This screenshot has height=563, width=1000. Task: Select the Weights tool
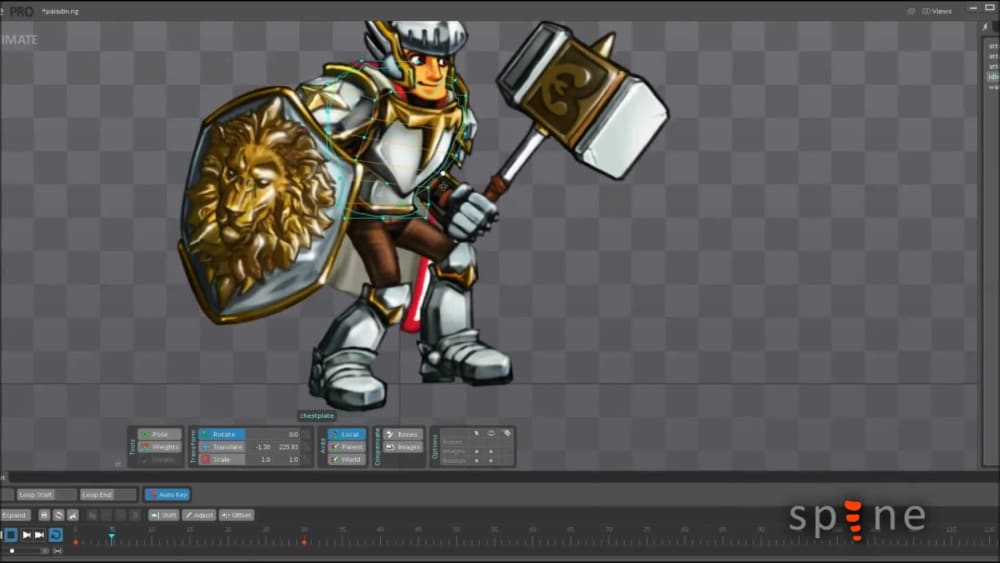click(x=159, y=447)
